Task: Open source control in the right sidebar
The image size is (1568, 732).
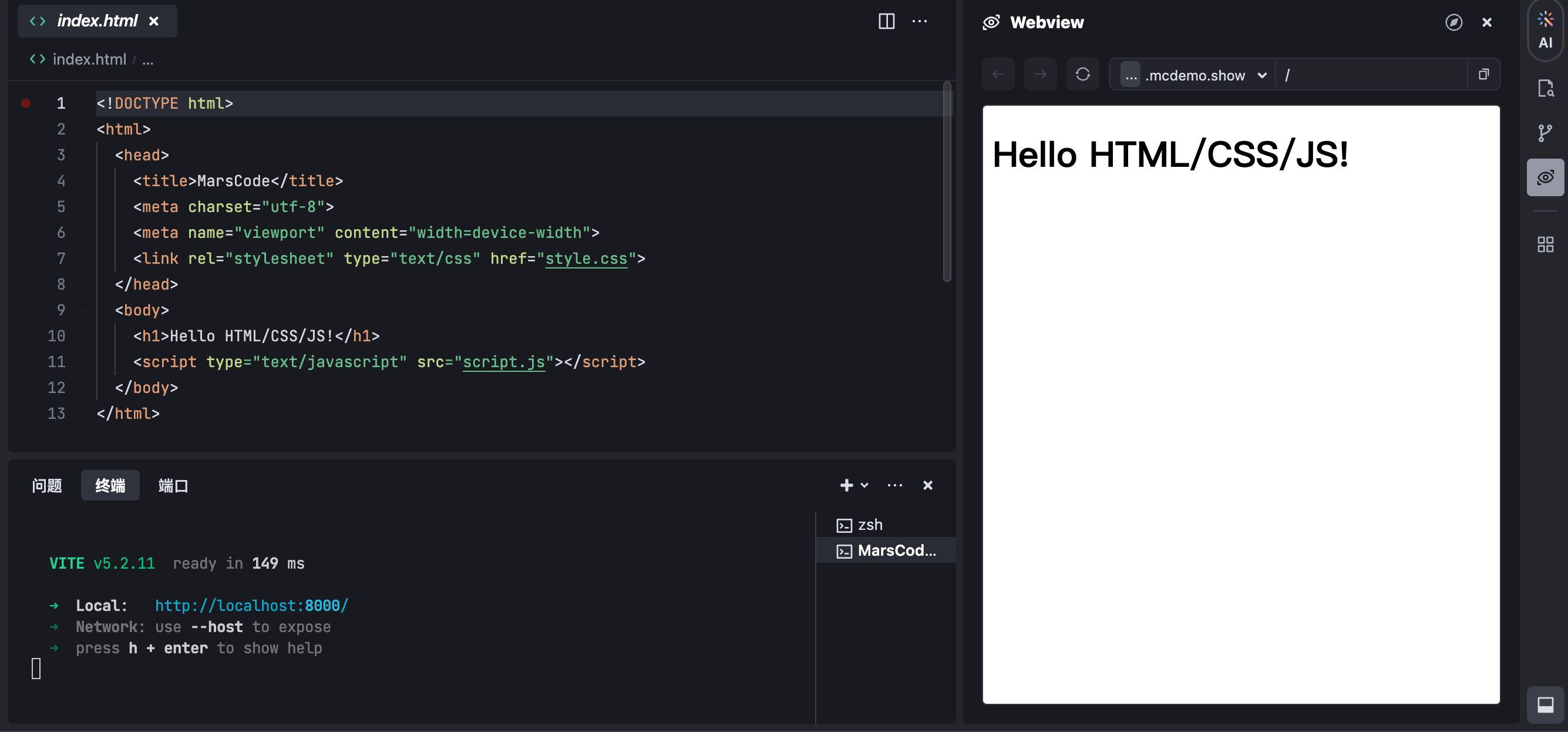Action: (x=1546, y=133)
